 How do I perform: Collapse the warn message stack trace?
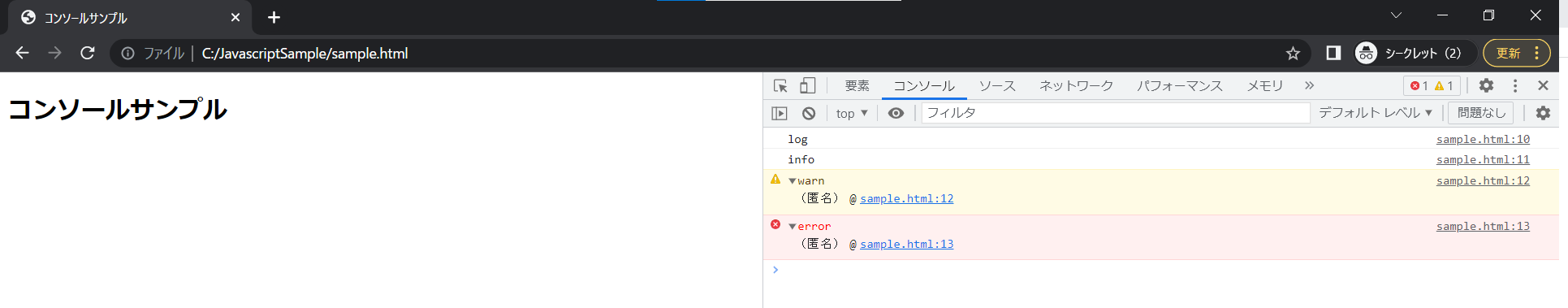click(793, 181)
